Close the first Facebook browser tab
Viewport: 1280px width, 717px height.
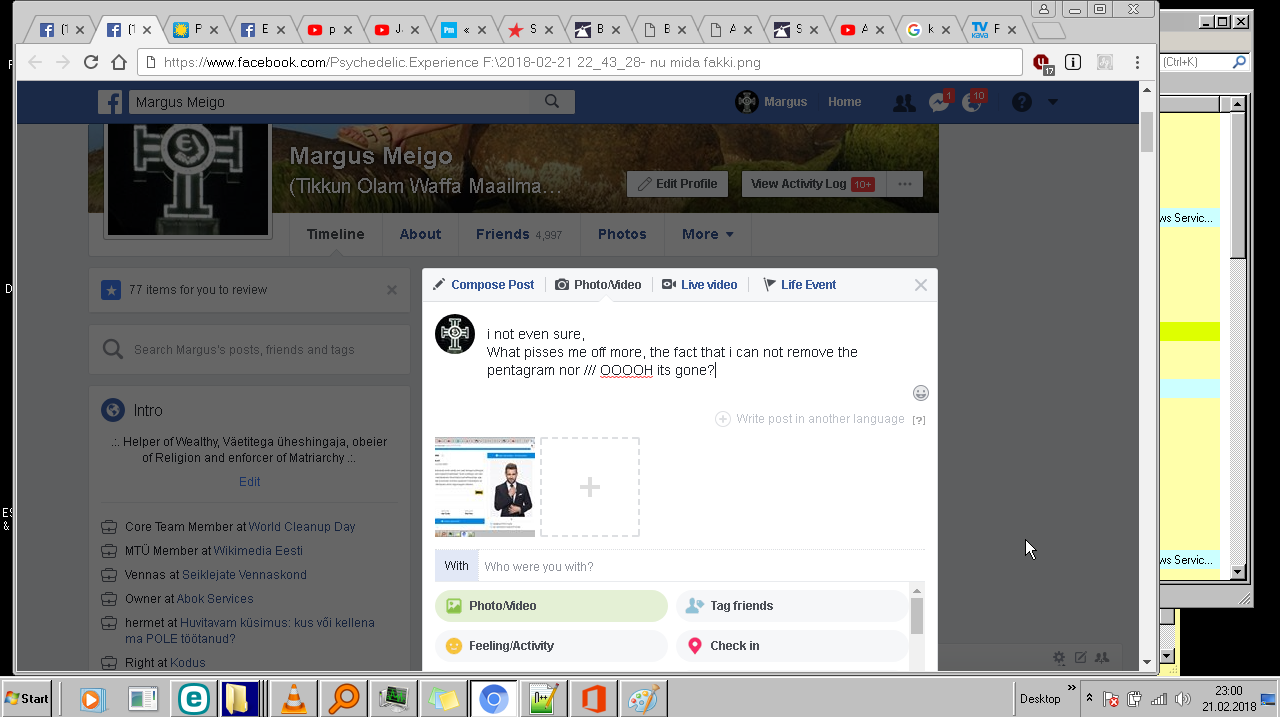coord(78,30)
